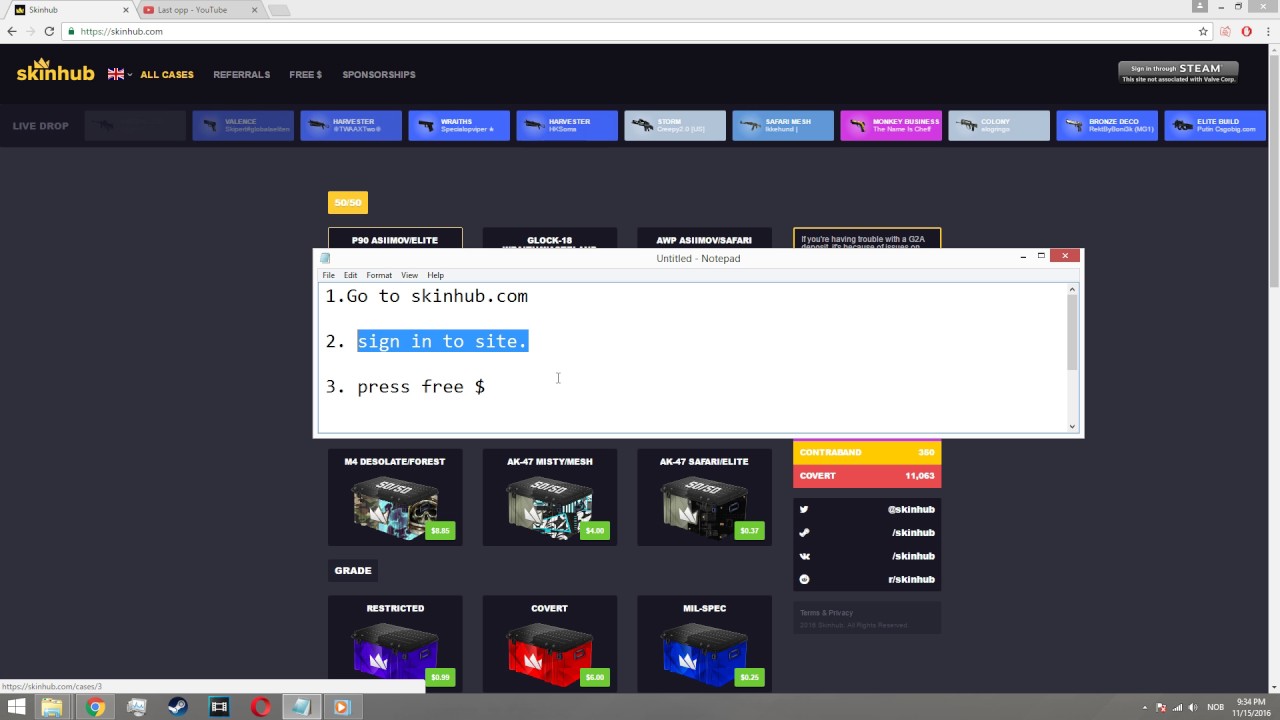Open the COLONY live drop card

pyautogui.click(x=999, y=126)
